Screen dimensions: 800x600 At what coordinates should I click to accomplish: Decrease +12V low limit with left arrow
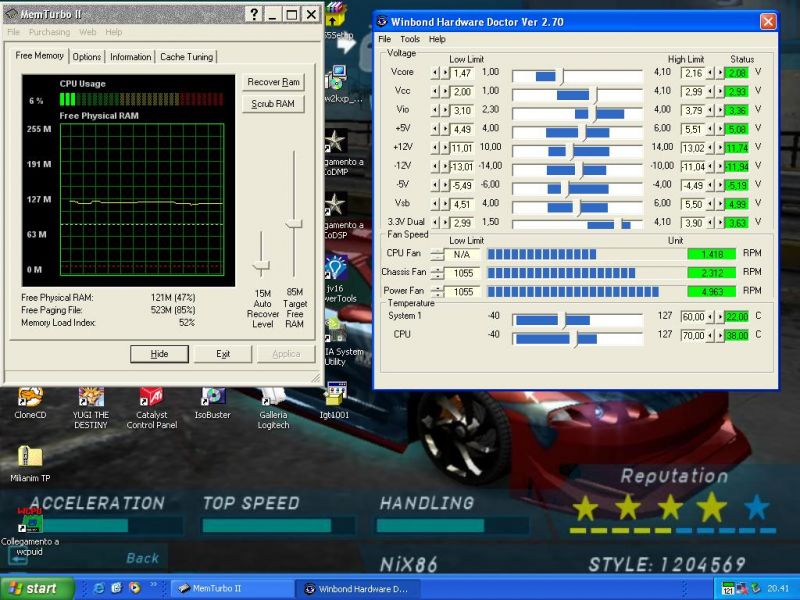coord(435,148)
